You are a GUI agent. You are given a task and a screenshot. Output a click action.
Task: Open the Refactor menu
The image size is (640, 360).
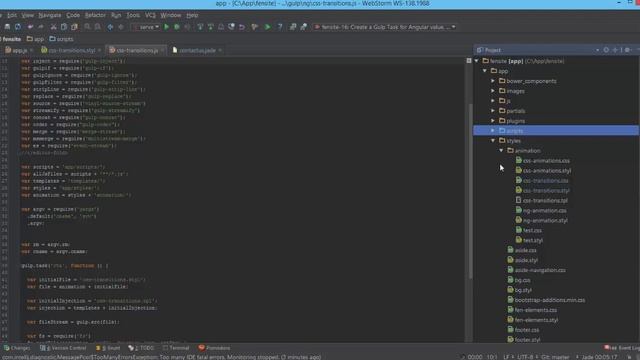(95, 15)
